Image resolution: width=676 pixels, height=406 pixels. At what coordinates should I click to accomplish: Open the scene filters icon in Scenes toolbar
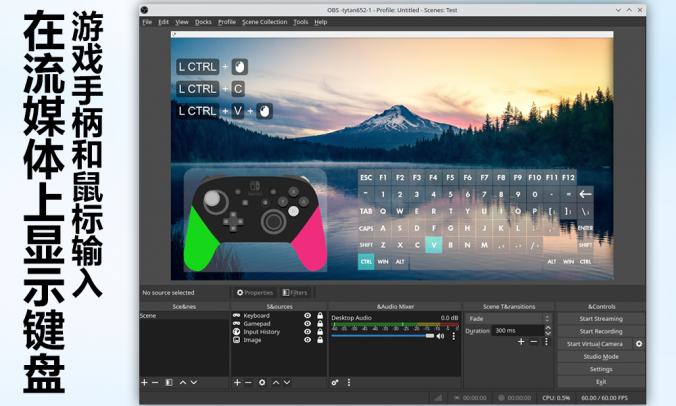(169, 382)
